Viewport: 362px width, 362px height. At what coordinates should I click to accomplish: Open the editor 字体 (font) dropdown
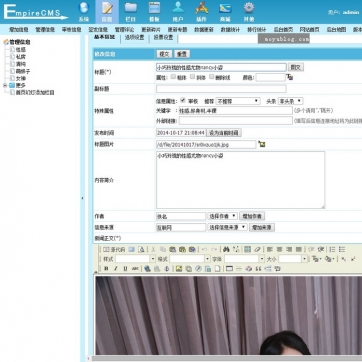click(x=244, y=259)
